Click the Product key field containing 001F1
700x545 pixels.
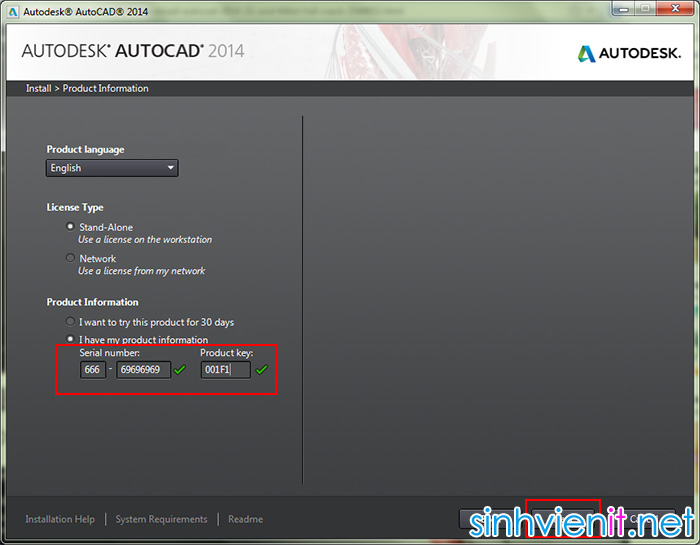[x=225, y=370]
